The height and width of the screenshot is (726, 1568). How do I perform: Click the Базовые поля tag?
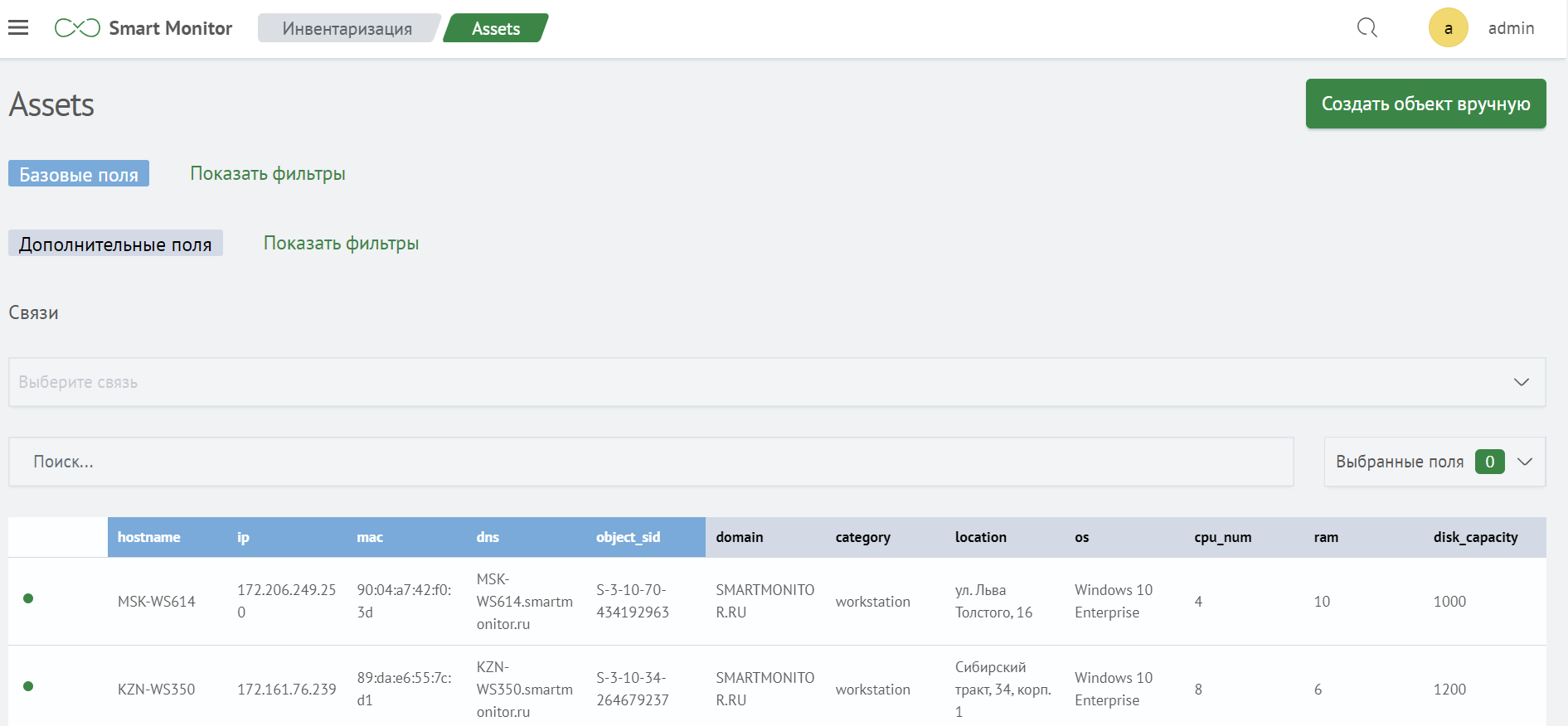coord(79,174)
